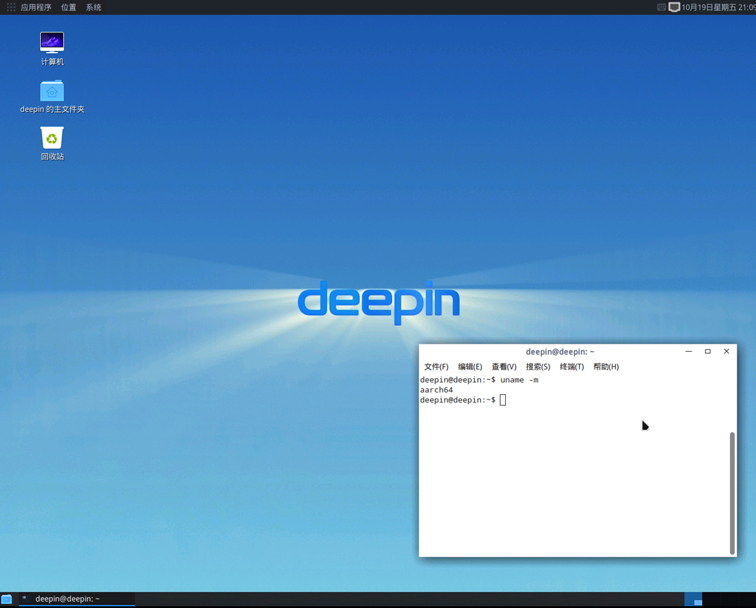Image resolution: width=756 pixels, height=608 pixels.
Task: Open the terminal 帮助(H) menu
Action: 606,366
